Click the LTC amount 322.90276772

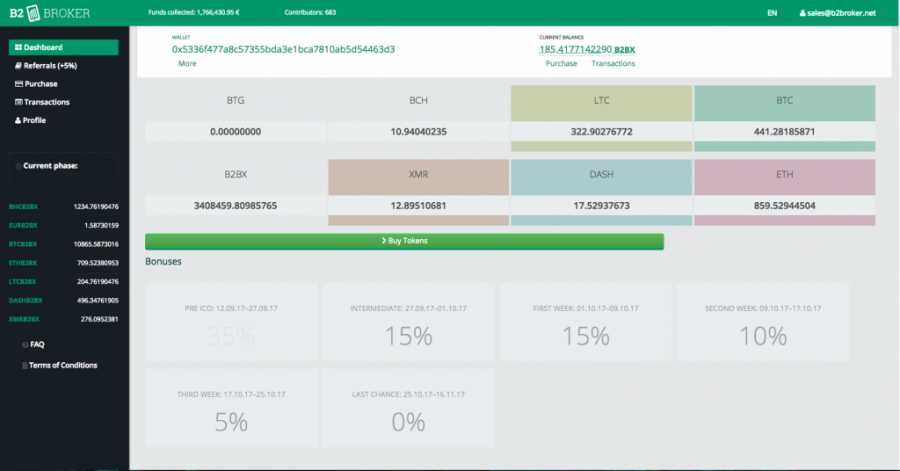click(x=602, y=131)
